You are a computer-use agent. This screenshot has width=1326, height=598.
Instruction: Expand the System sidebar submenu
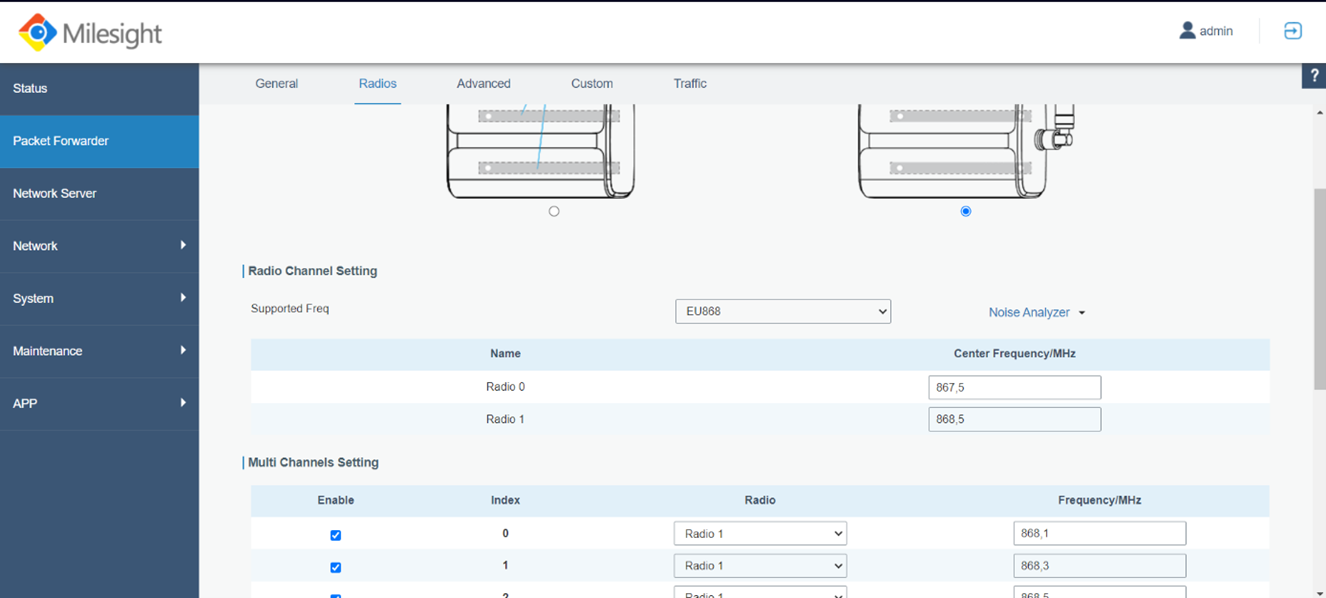(183, 298)
